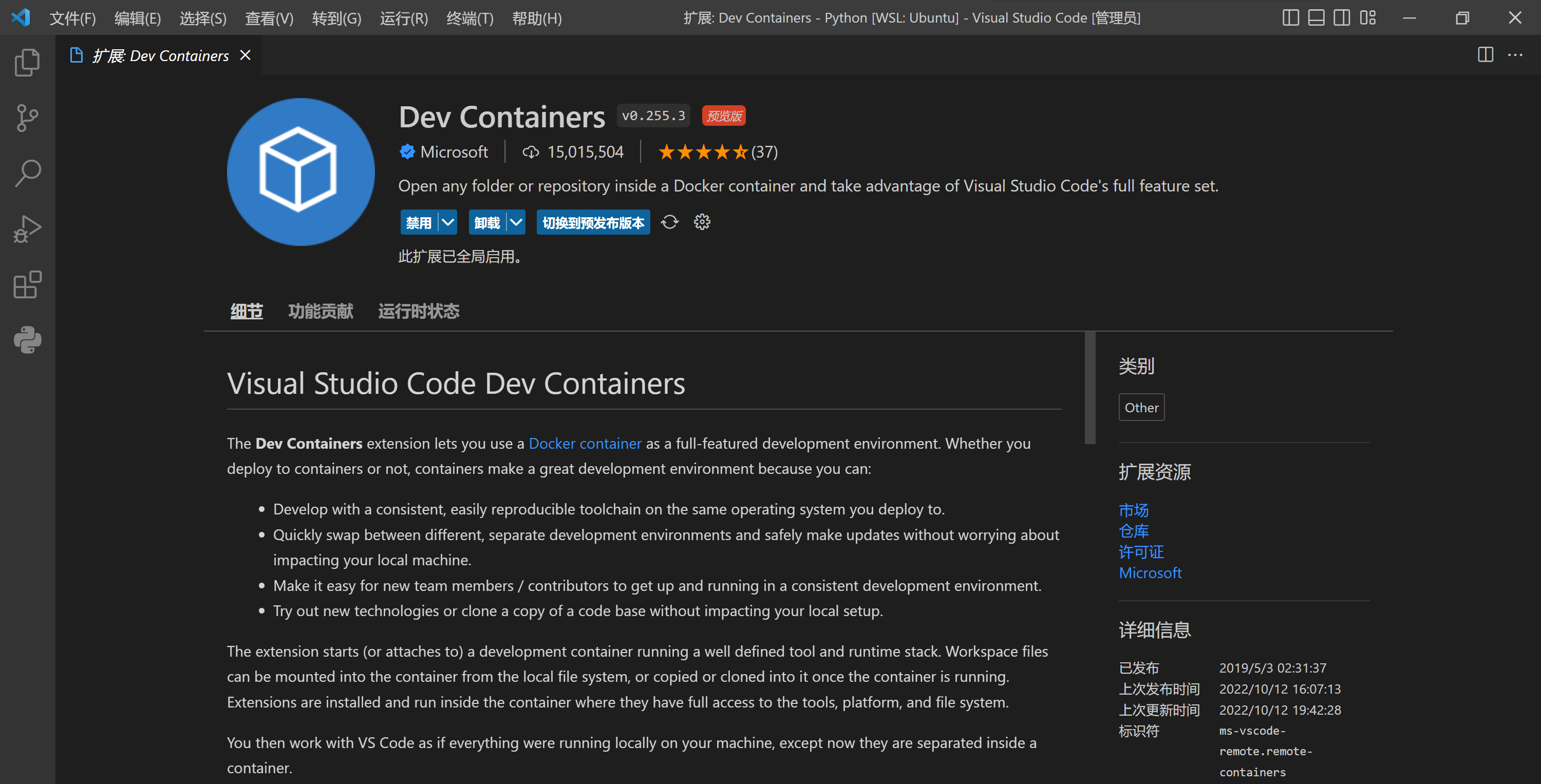Viewport: 1541px width, 784px height.
Task: Click the README vertical scrollbar thumb
Action: (1089, 388)
